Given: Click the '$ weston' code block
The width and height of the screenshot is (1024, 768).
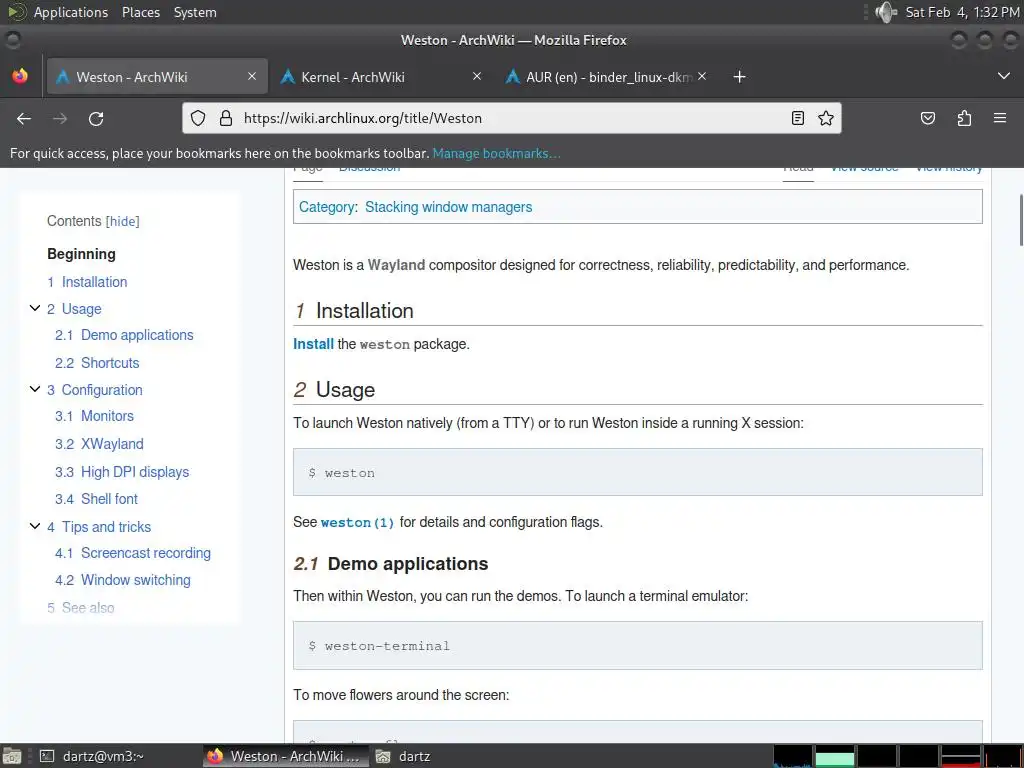Looking at the screenshot, I should [x=637, y=472].
